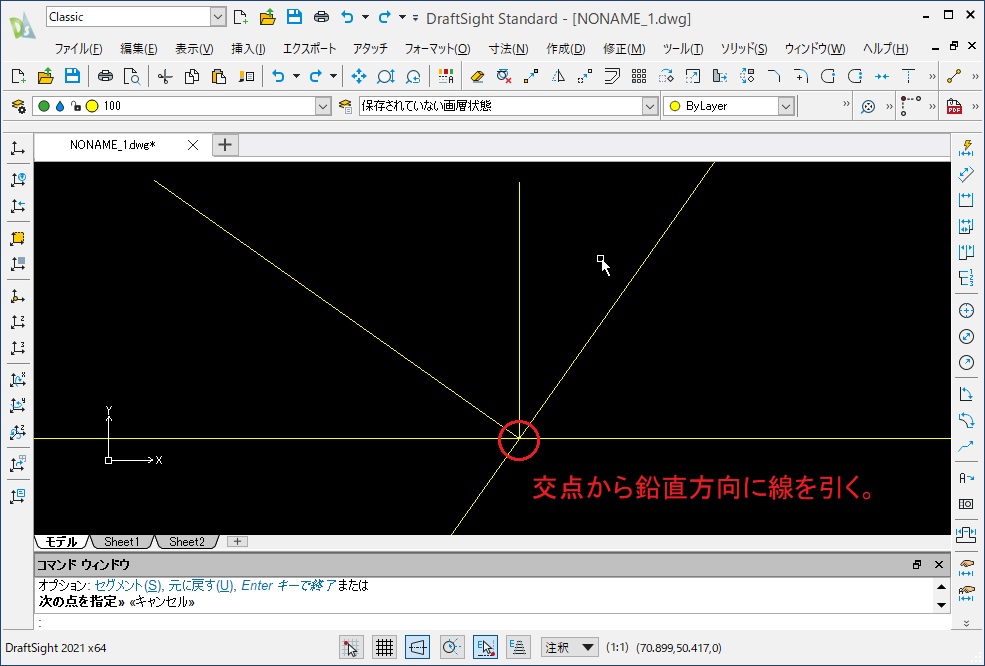985x666 pixels.
Task: Click the Enter キーで終了 command option link
Action: point(288,586)
